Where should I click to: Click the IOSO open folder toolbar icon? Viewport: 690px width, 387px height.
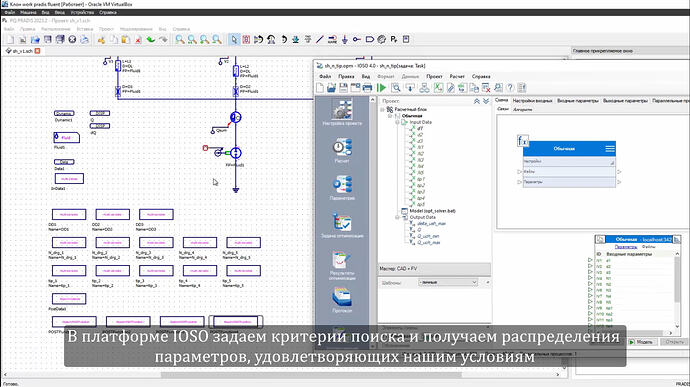[x=331, y=88]
